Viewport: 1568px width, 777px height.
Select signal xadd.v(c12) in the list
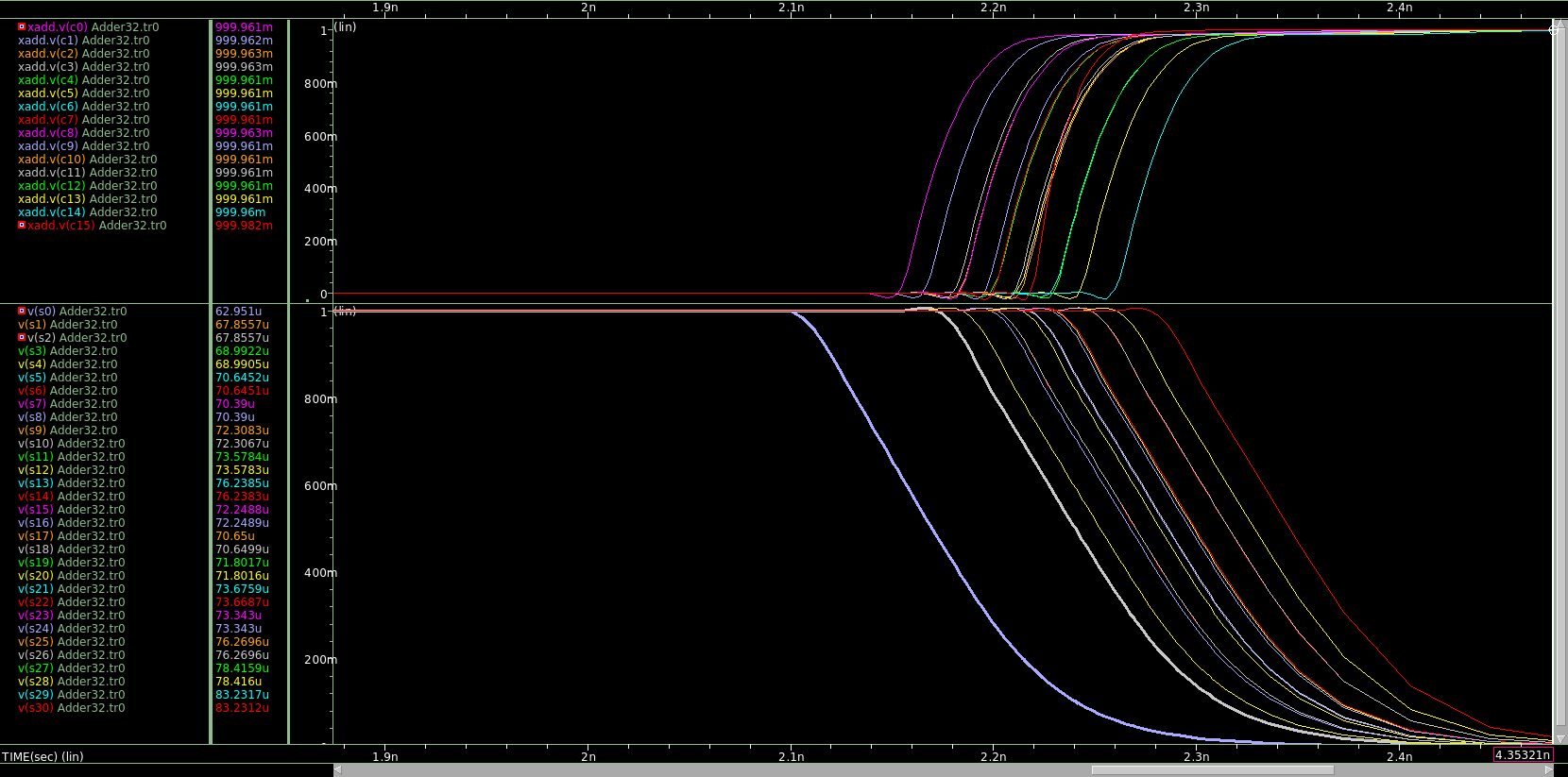(x=87, y=186)
